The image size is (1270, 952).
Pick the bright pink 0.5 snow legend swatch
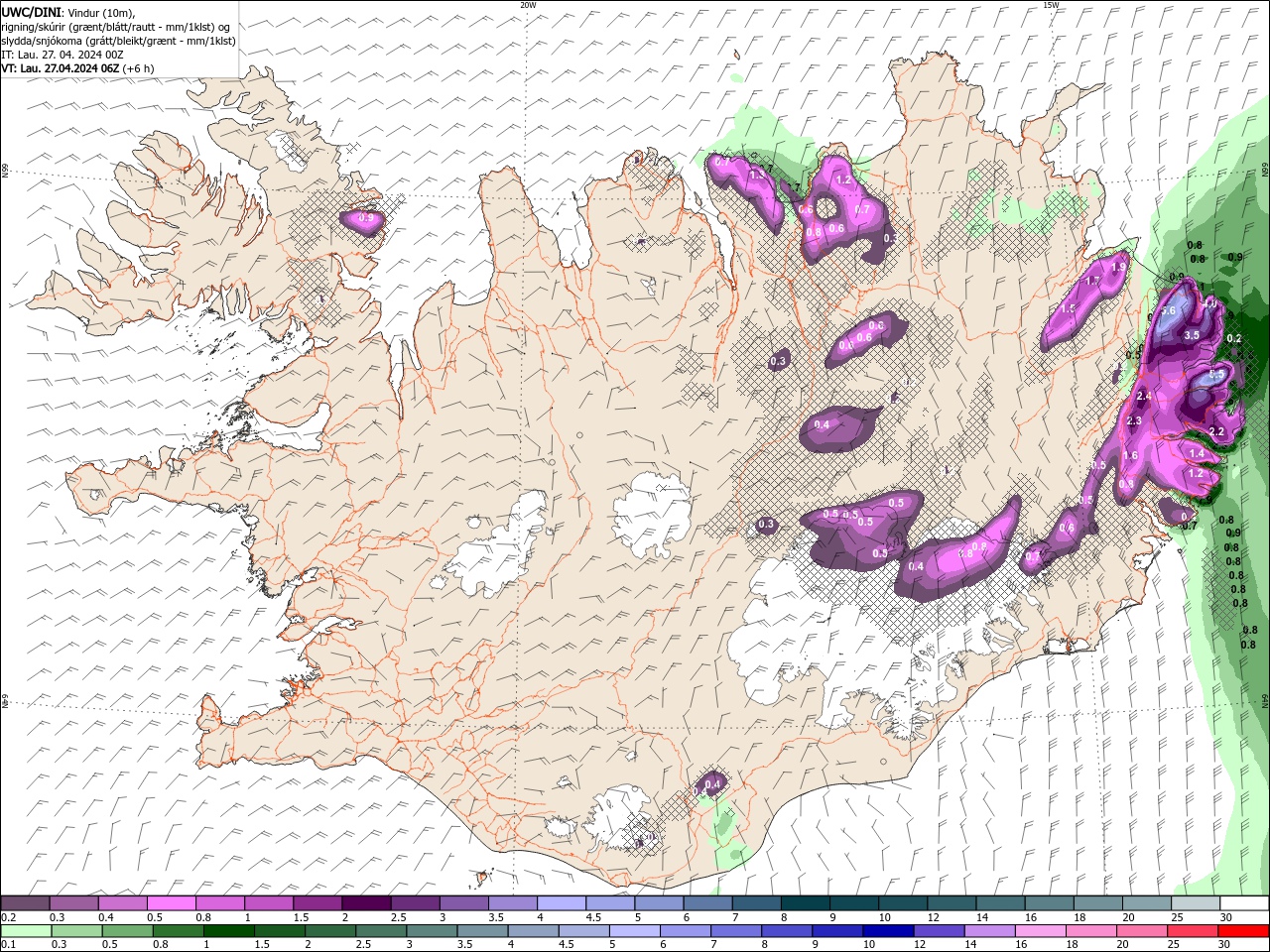tap(171, 903)
